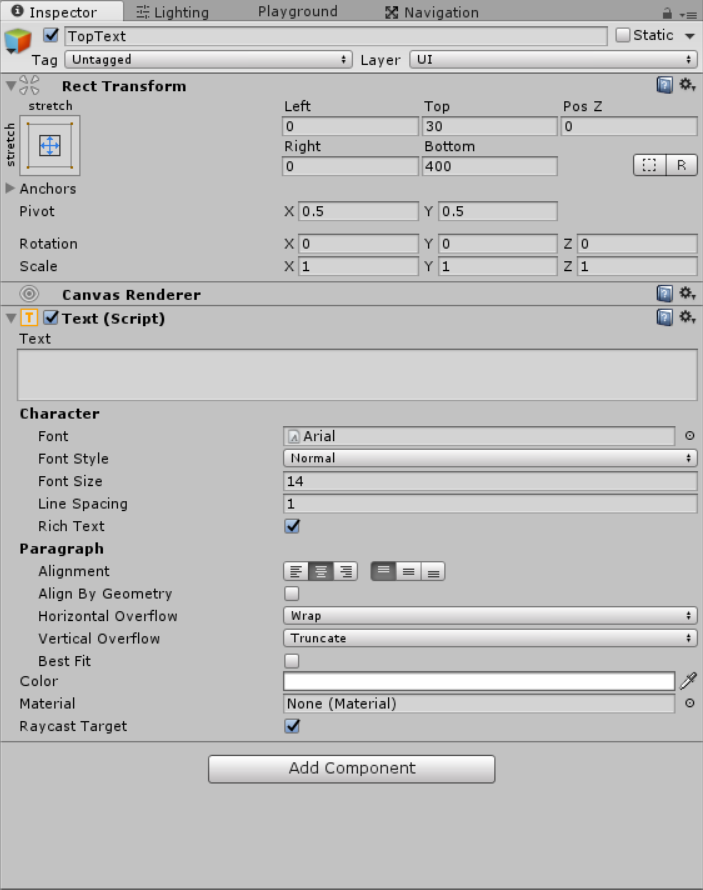Open the Font object picker circle
The image size is (703, 890).
(689, 436)
